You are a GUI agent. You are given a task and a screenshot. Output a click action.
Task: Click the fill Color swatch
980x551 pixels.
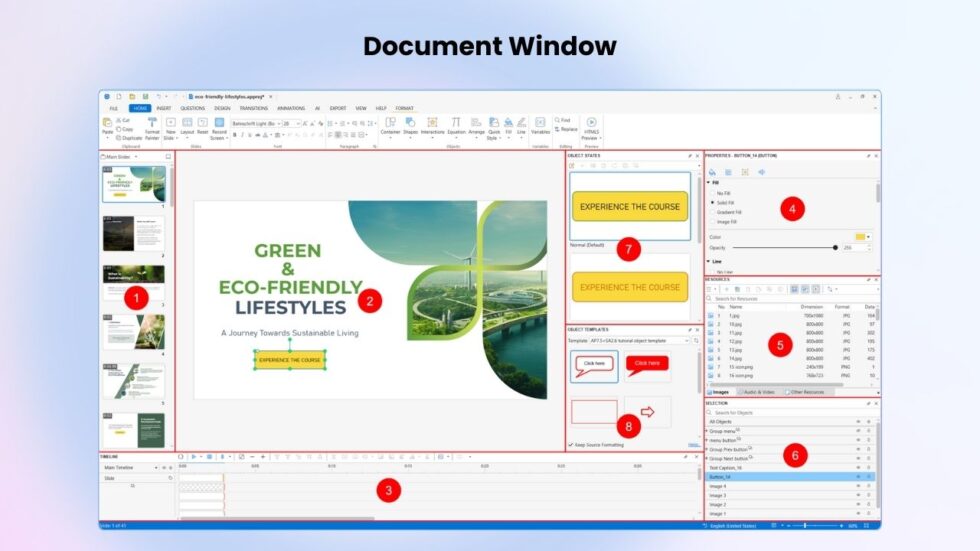click(860, 237)
